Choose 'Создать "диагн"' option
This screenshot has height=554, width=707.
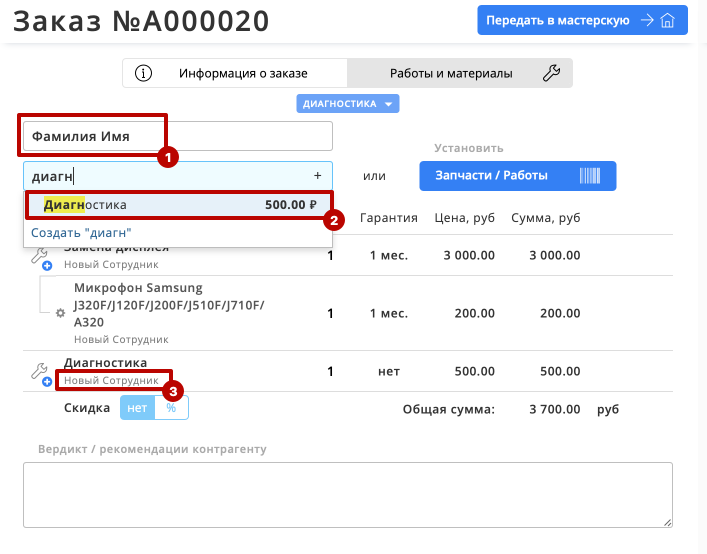pyautogui.click(x=81, y=233)
